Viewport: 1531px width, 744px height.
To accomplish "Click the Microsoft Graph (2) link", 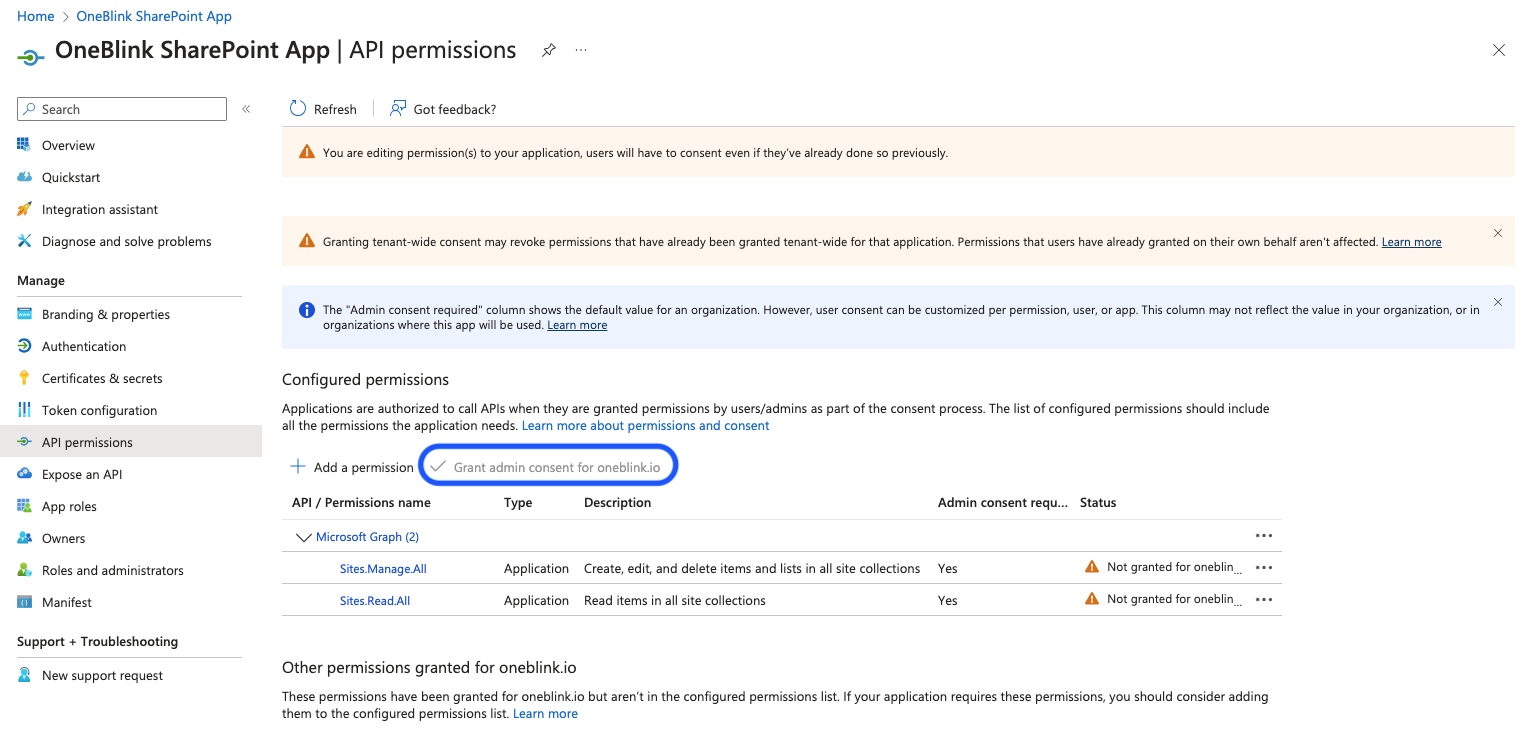I will 367,537.
